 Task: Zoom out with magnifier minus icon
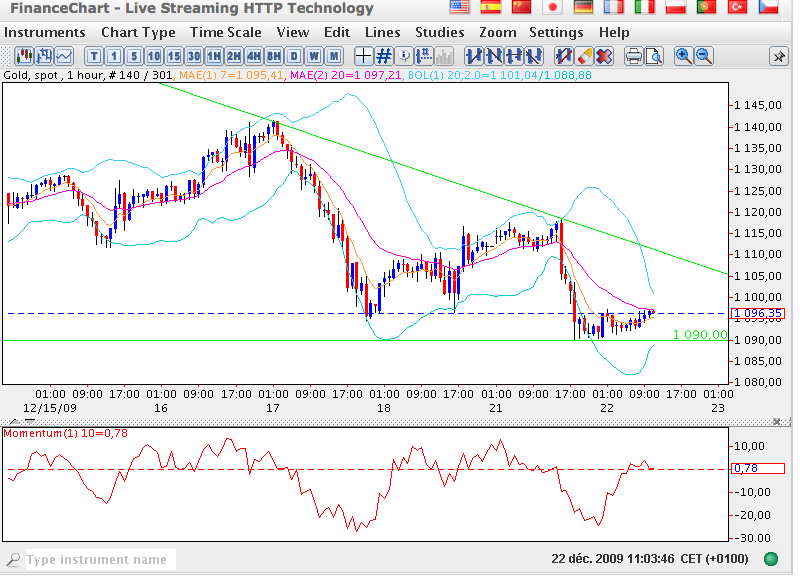704,55
